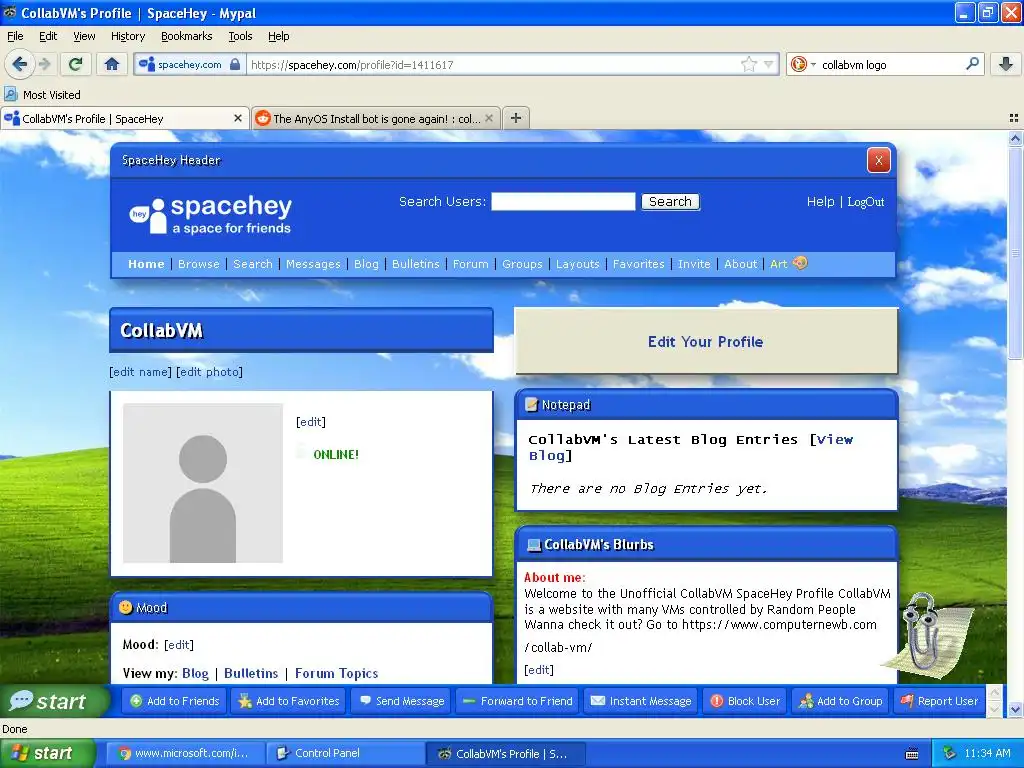Click the URL address field
The height and width of the screenshot is (768, 1024).
click(x=493, y=64)
